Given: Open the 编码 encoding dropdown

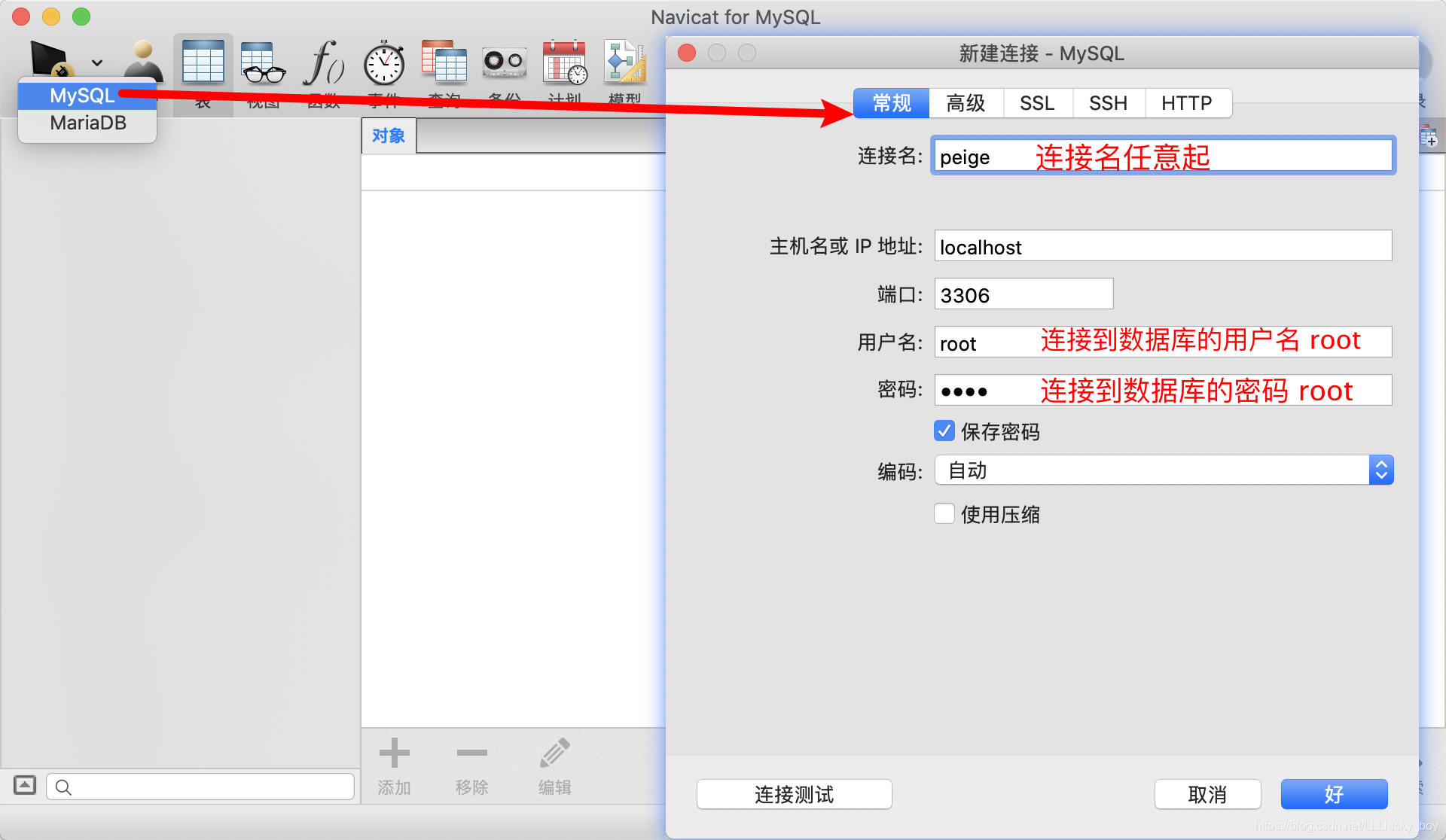Looking at the screenshot, I should 1164,470.
